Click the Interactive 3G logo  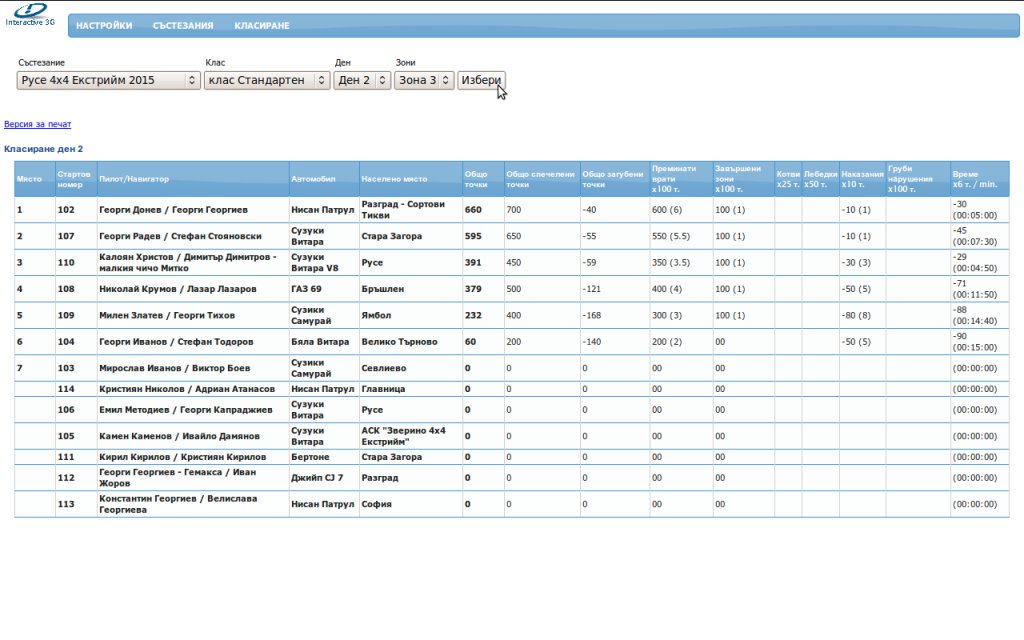coord(30,14)
